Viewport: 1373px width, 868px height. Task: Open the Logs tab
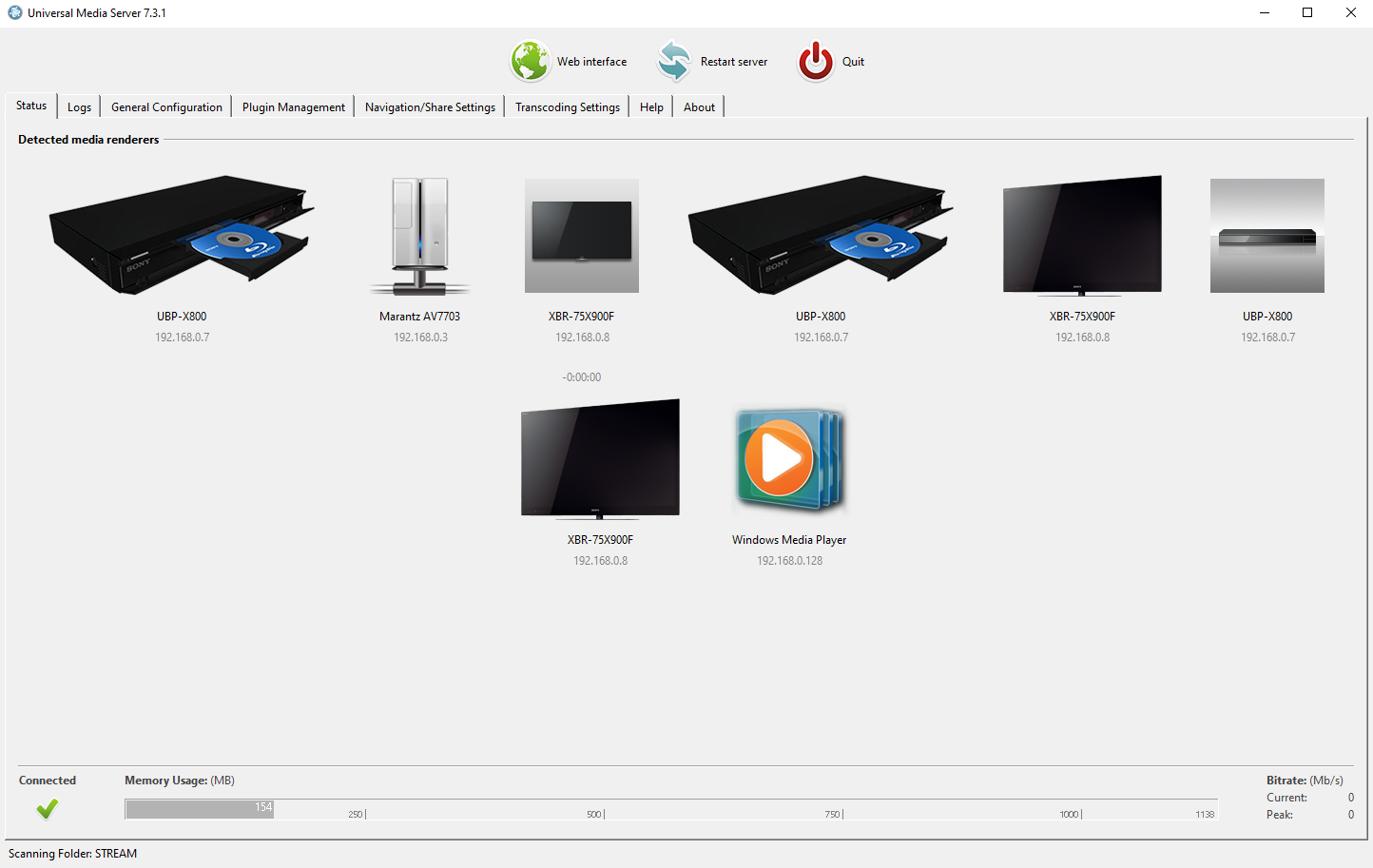[79, 107]
